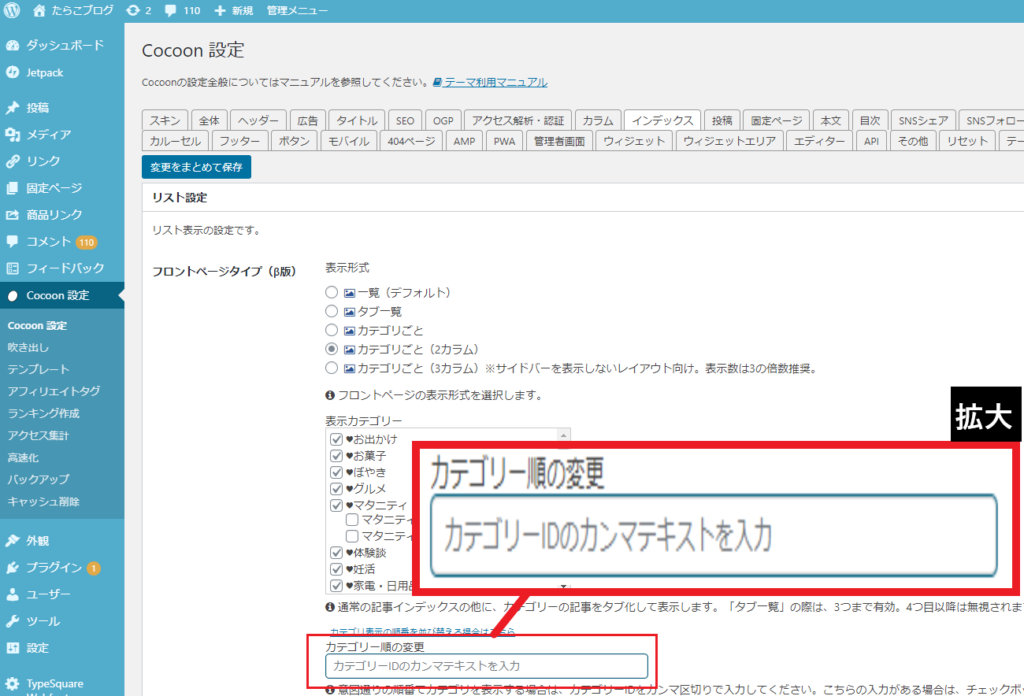Screen dimensions: 1024x696
Task: Click the plus 新規 icon in admin bar
Action: click(x=220, y=10)
